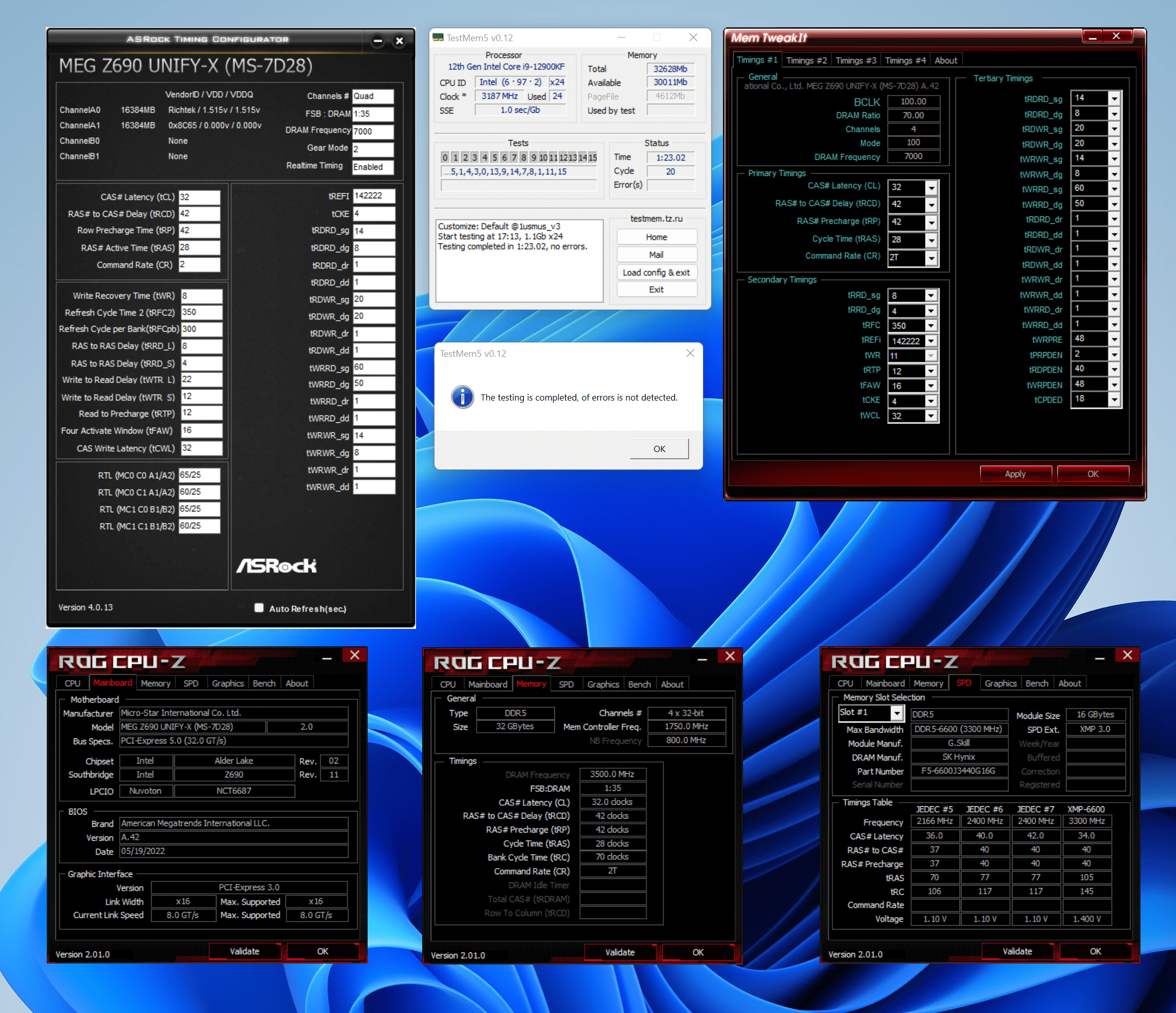
Task: Minimize the ASRock Timing Configurator window
Action: 378,40
